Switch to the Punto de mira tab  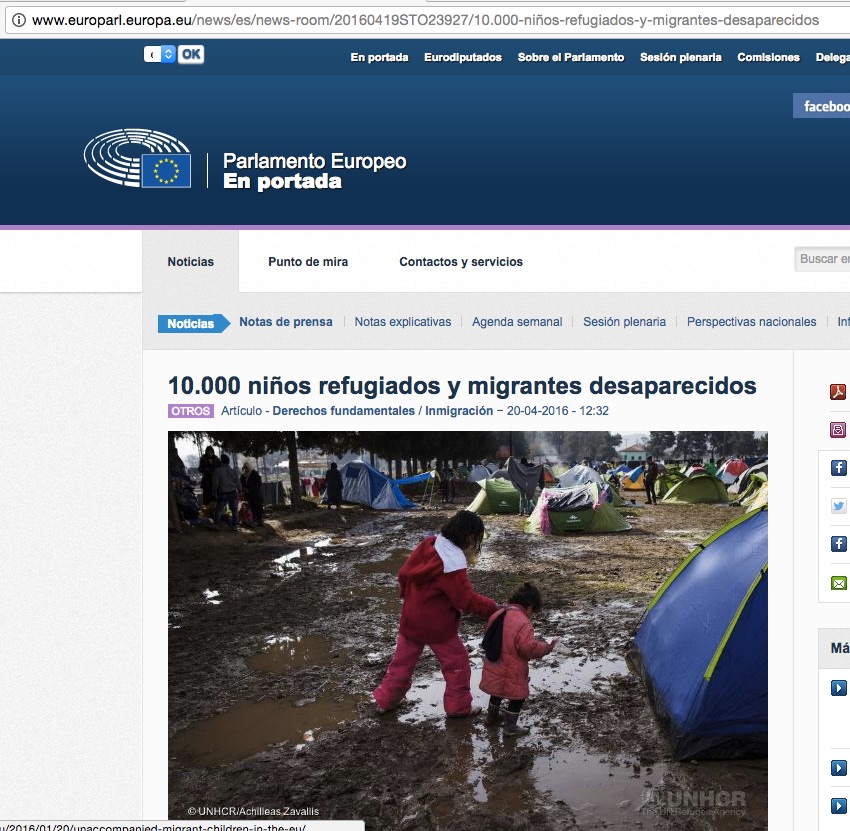click(308, 262)
